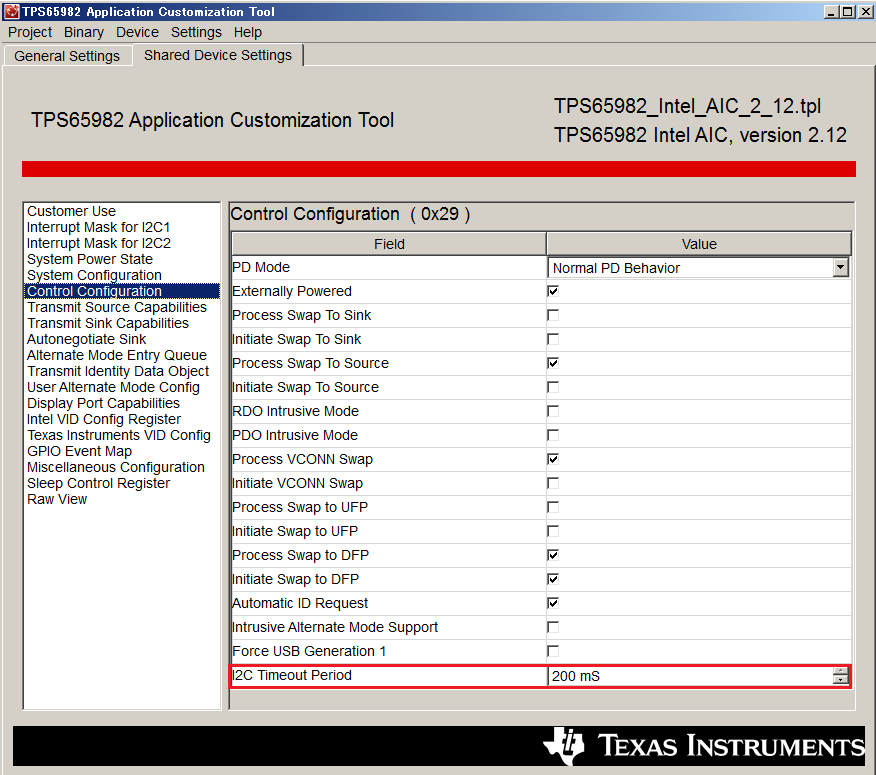Open the Settings menu
The image size is (876, 775).
[x=196, y=32]
